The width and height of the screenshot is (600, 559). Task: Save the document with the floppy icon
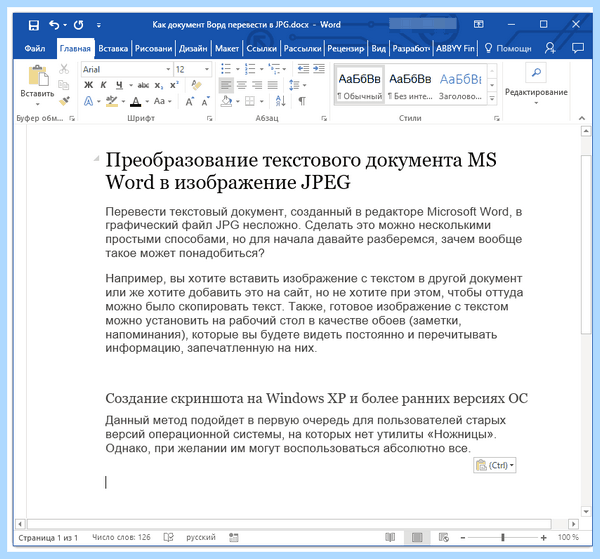[x=34, y=25]
